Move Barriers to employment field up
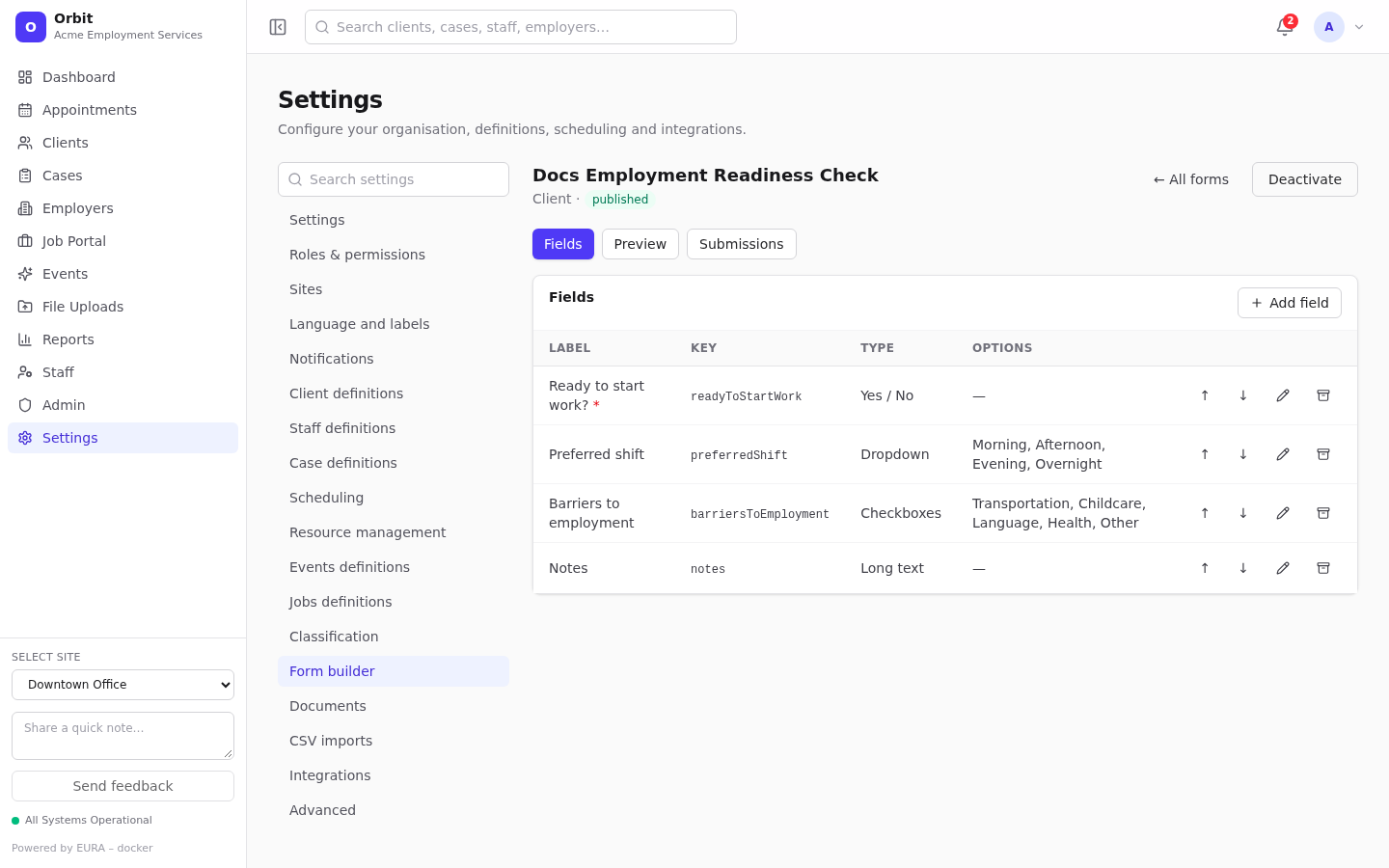The image size is (1389, 868). pyautogui.click(x=1205, y=513)
